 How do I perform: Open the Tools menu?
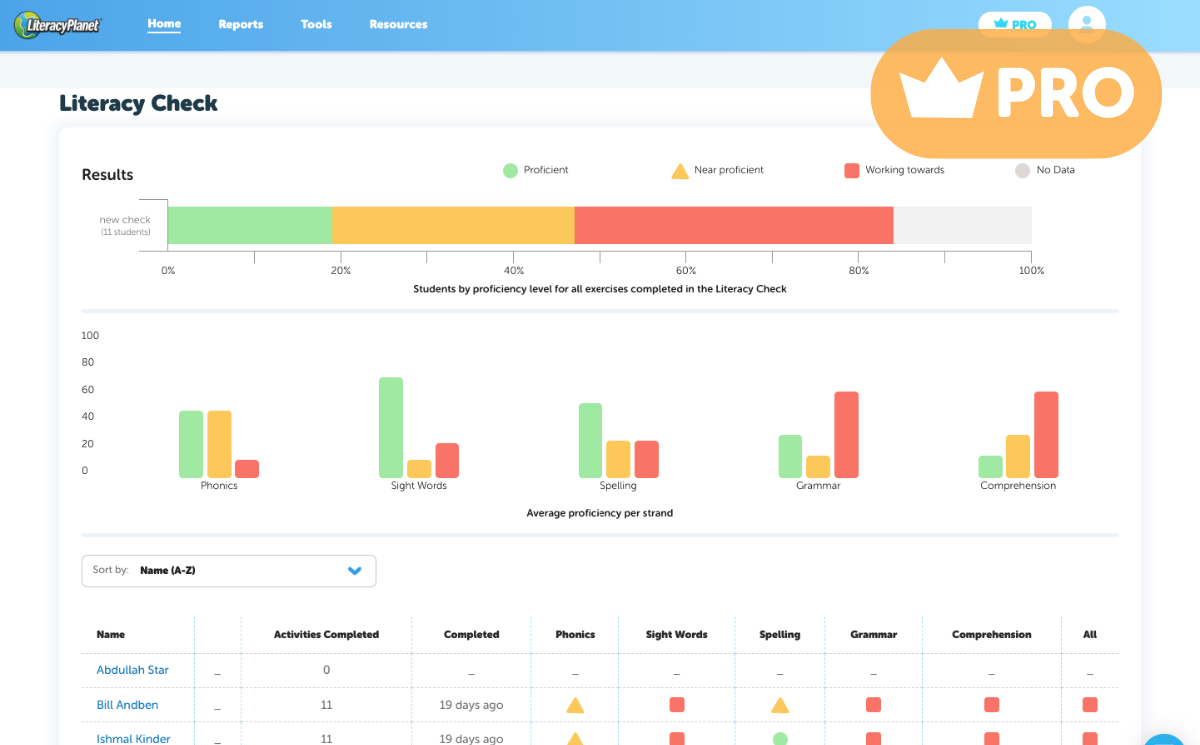[316, 25]
